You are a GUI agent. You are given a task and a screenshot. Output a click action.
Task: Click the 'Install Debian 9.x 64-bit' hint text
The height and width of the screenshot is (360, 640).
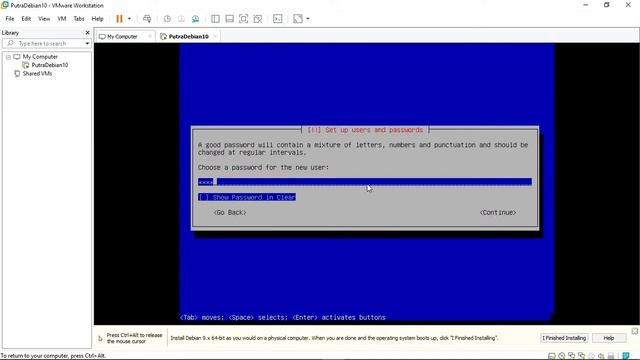tap(334, 338)
